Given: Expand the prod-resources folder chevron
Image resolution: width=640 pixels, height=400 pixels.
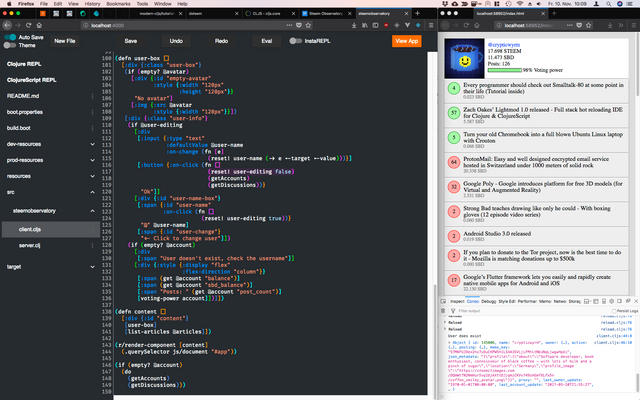Looking at the screenshot, I should 92,160.
